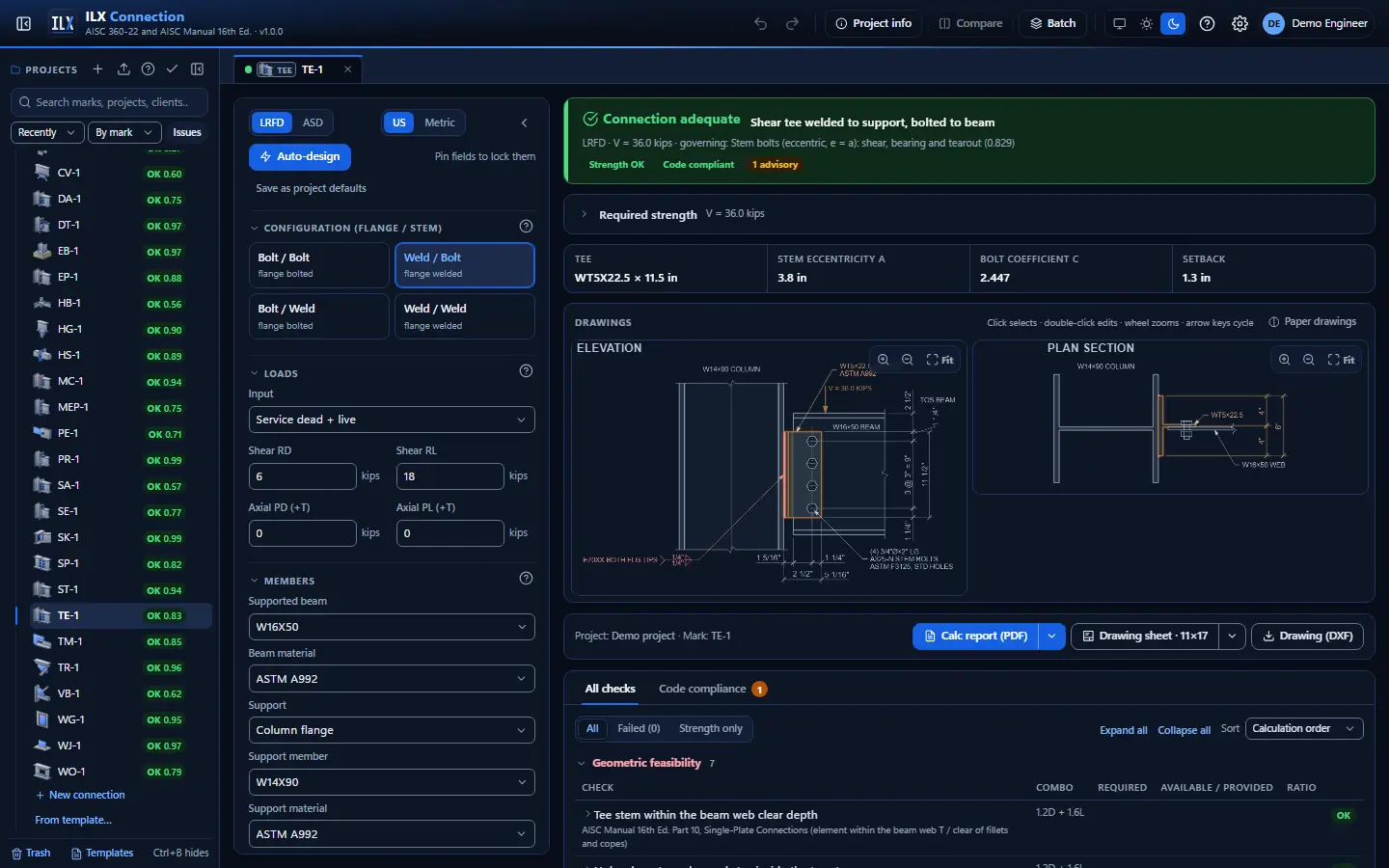Open the Support member W14X90 dropdown

pyautogui.click(x=392, y=782)
